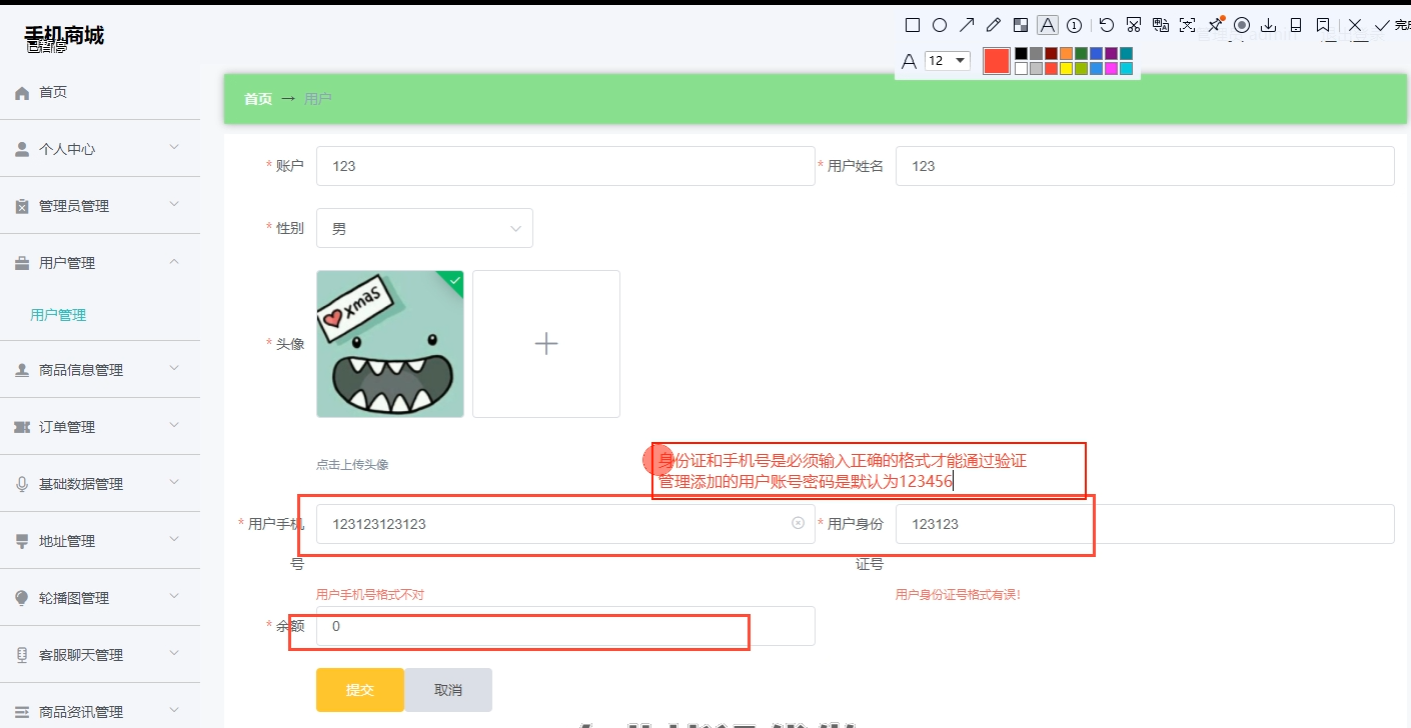Click the 轮播图管理 bulb icon
The width and height of the screenshot is (1411, 728).
pos(22,598)
